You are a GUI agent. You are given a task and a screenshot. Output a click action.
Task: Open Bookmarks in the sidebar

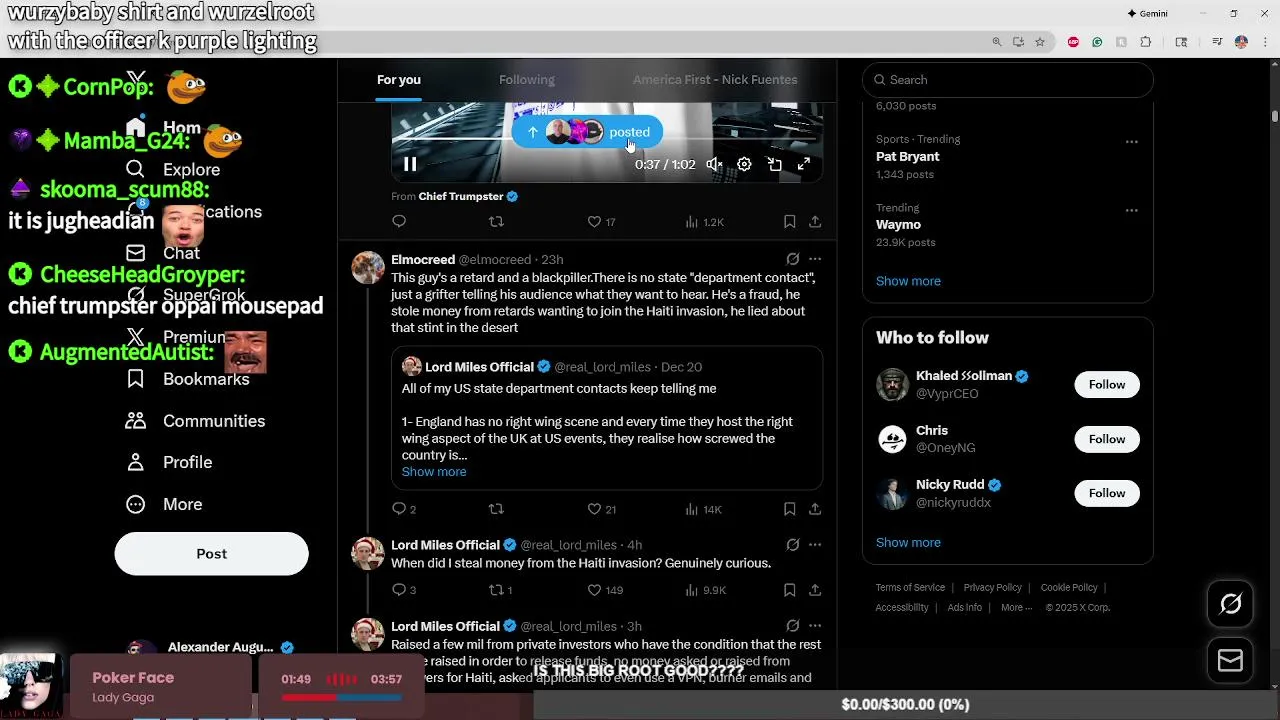pos(187,379)
